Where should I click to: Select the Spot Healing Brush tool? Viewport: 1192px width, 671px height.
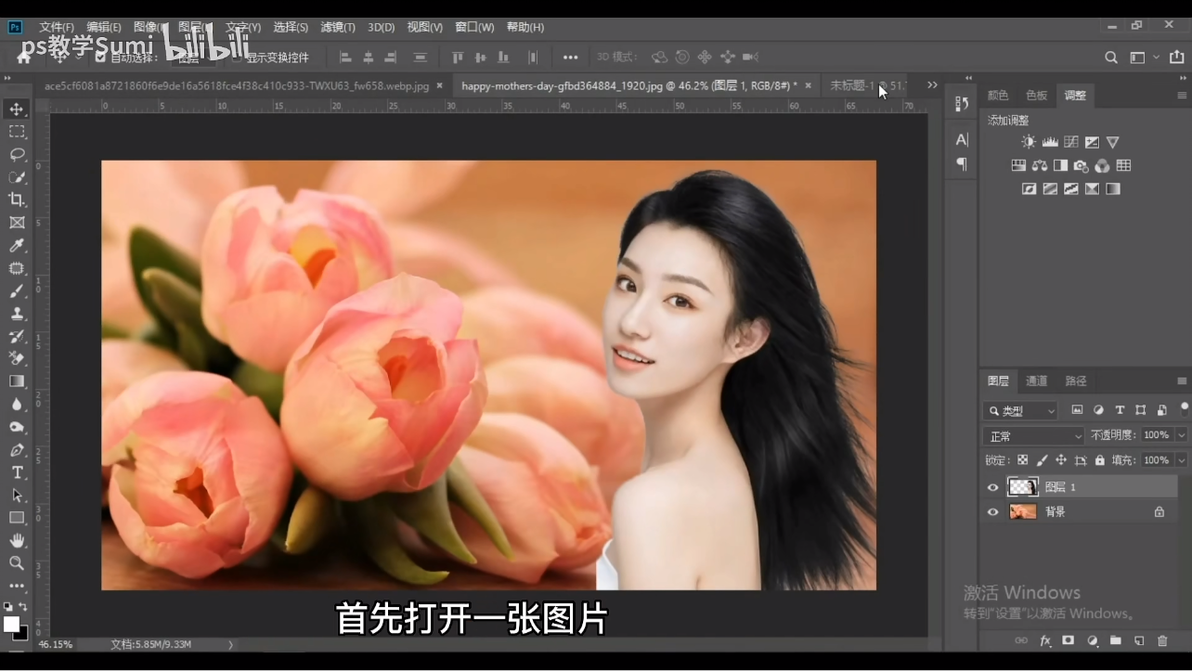(17, 268)
